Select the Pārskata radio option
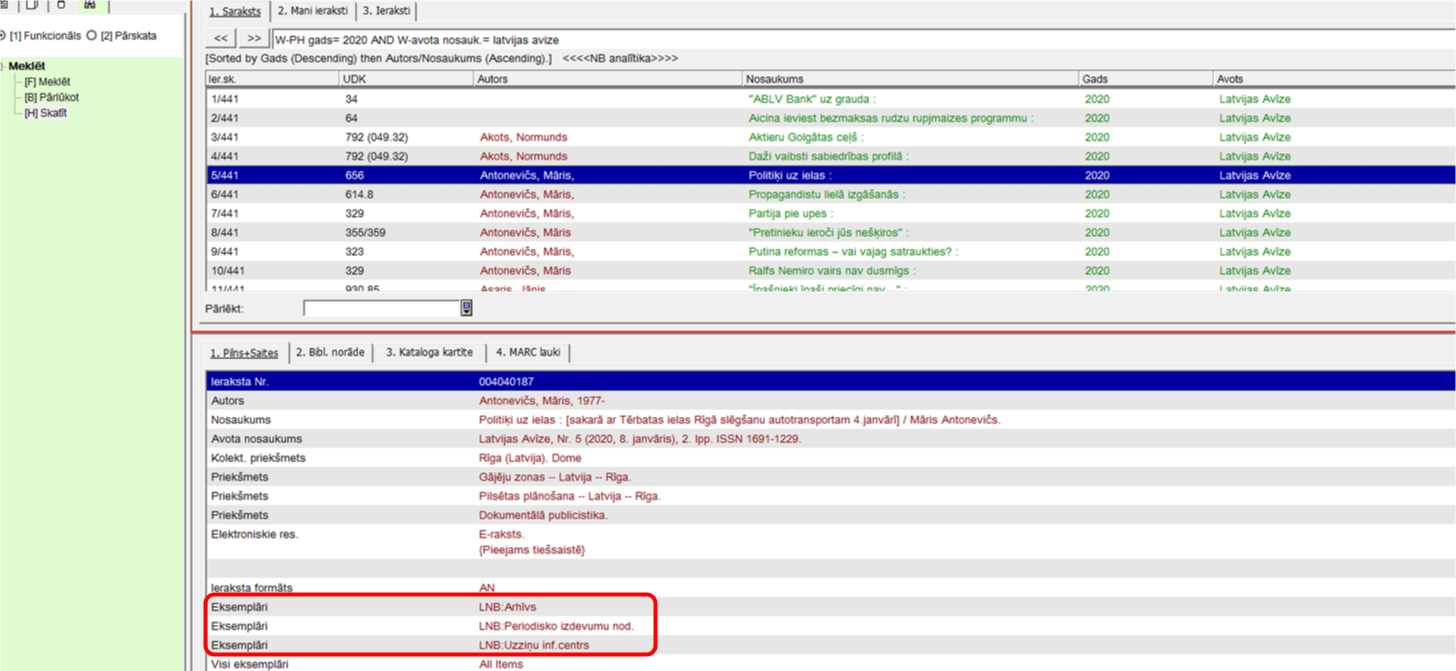This screenshot has width=1456, height=671. click(x=92, y=36)
